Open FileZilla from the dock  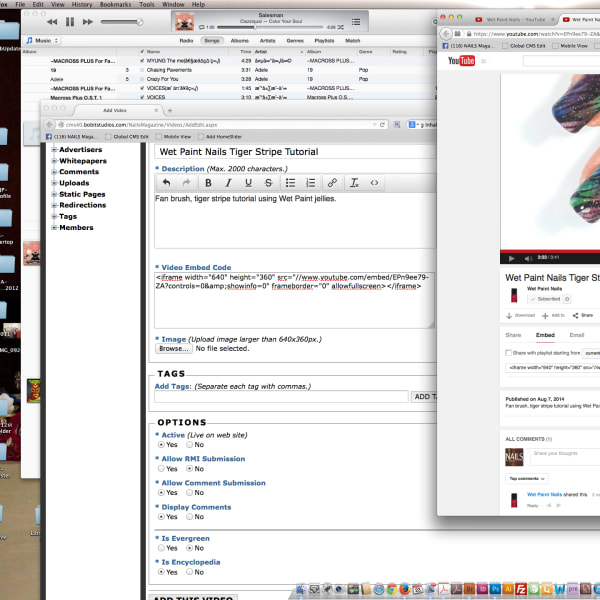tap(521, 589)
